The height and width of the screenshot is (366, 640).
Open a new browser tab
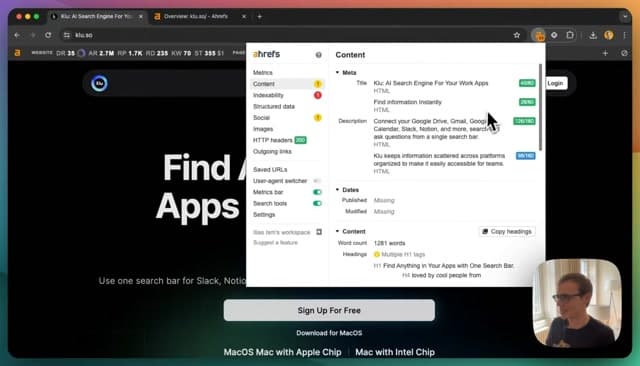tap(259, 17)
